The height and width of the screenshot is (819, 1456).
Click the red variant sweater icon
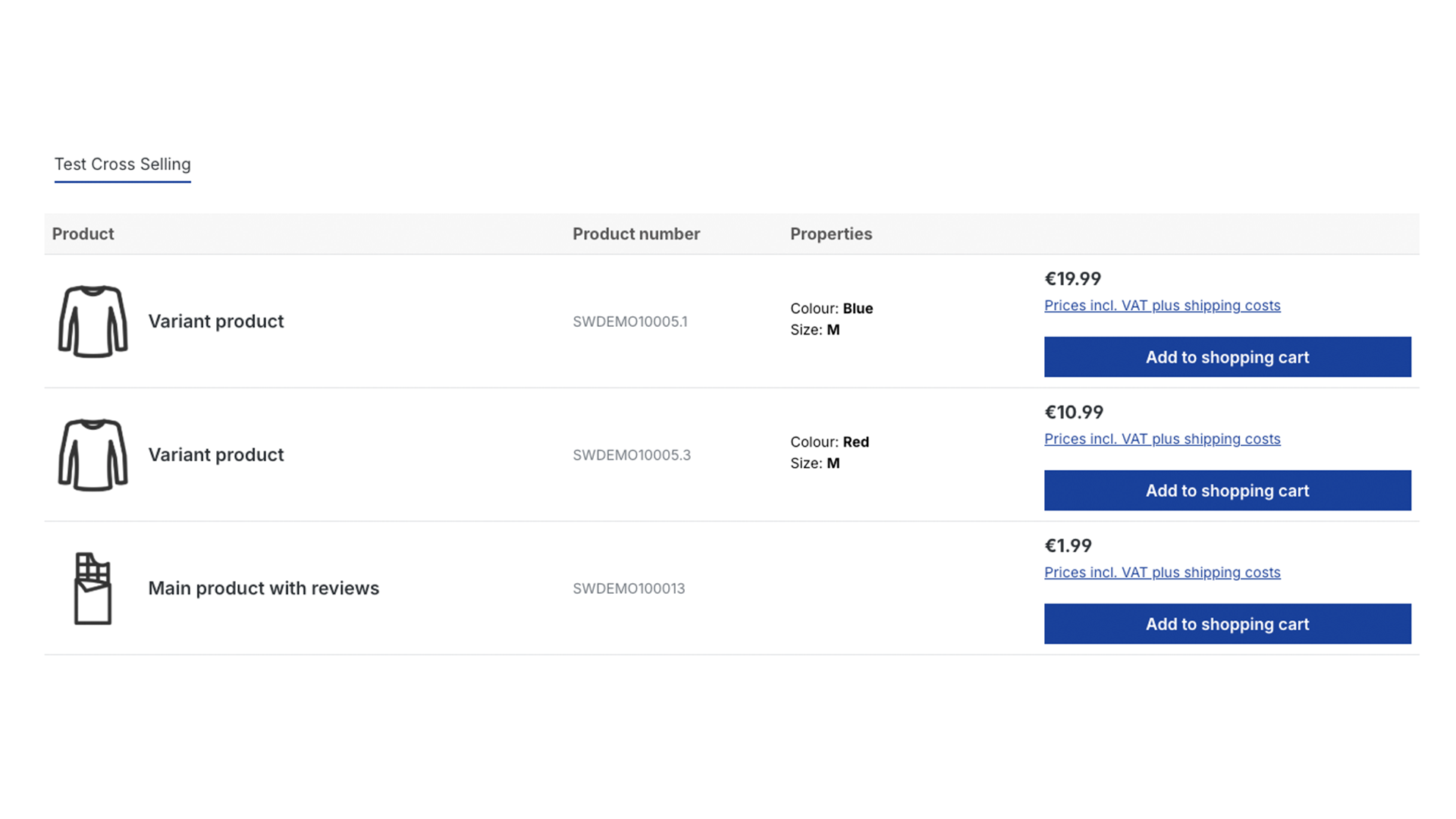pyautogui.click(x=93, y=455)
